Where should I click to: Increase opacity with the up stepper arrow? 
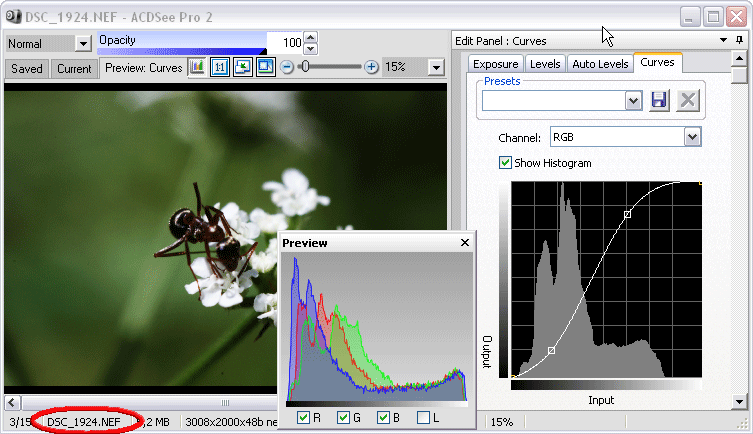[x=311, y=37]
